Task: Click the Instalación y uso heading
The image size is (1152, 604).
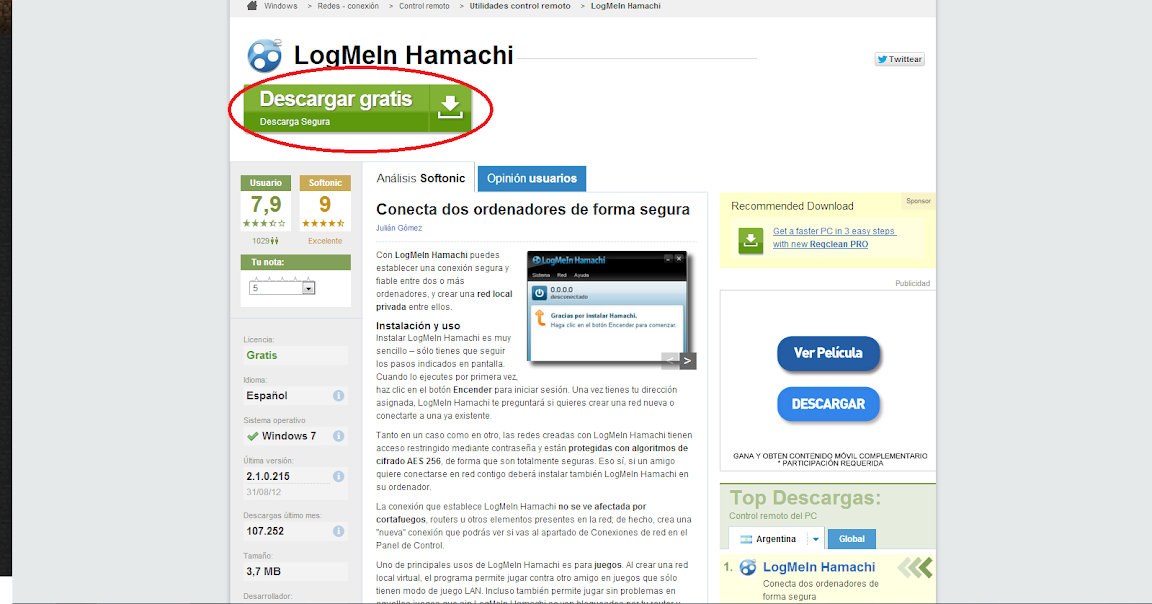Action: point(418,326)
